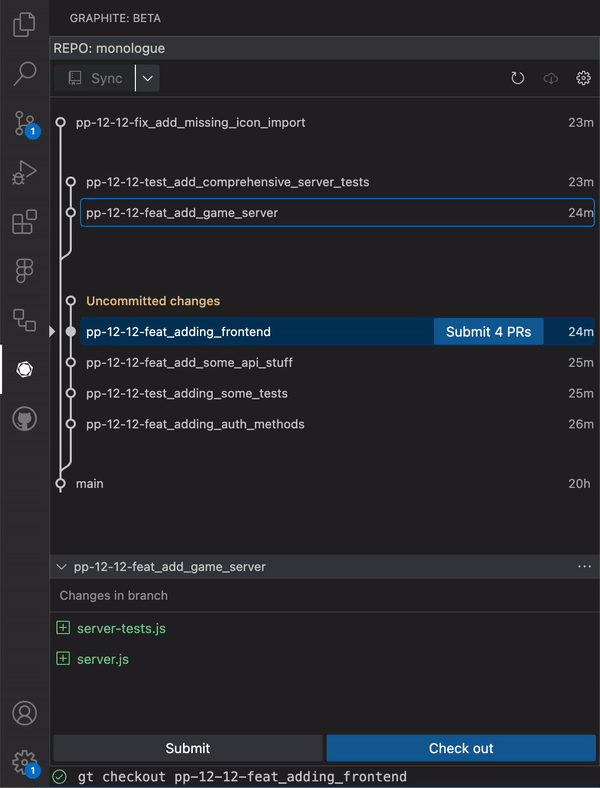This screenshot has height=788, width=600.
Task: Click the GRAPHITE: BETA panel title
Action: pos(115,18)
